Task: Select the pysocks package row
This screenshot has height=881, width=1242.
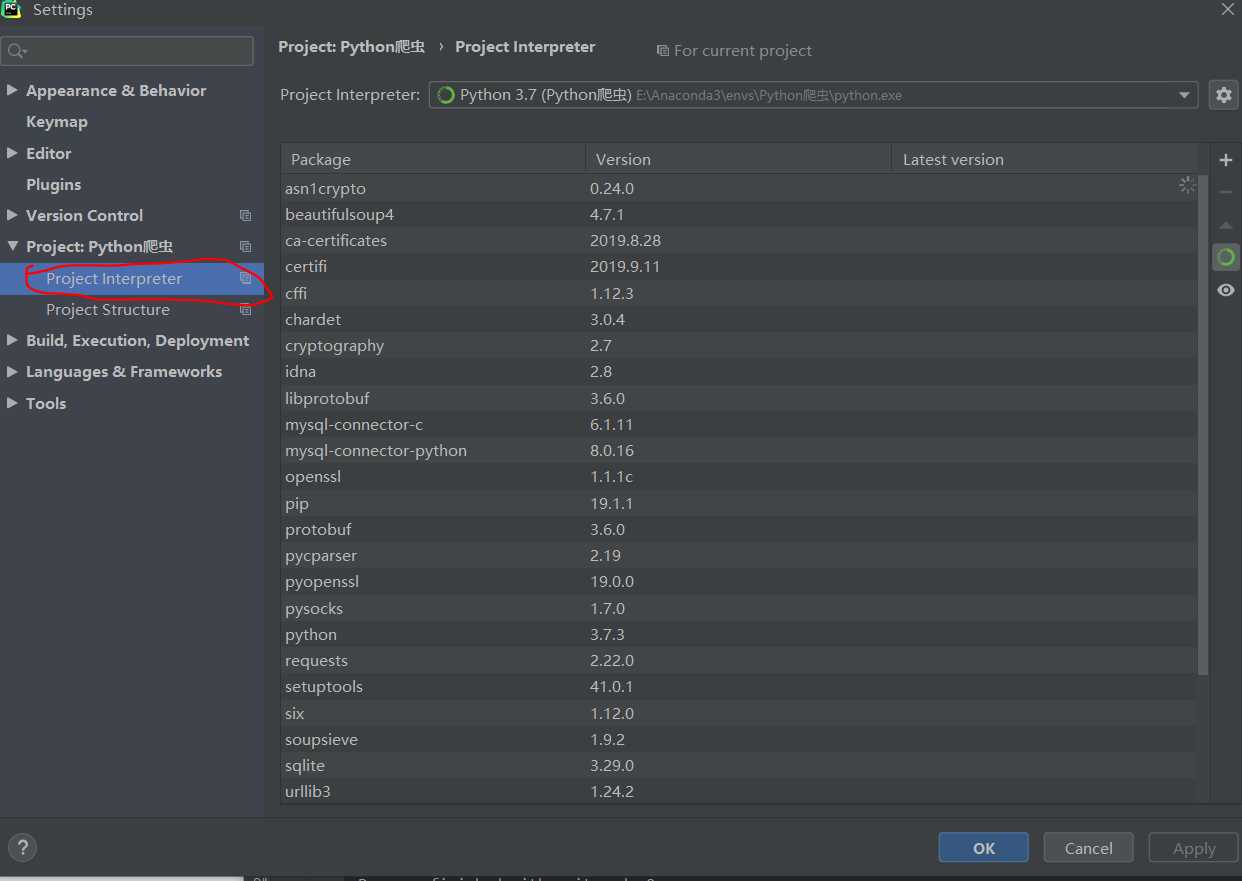Action: click(739, 608)
